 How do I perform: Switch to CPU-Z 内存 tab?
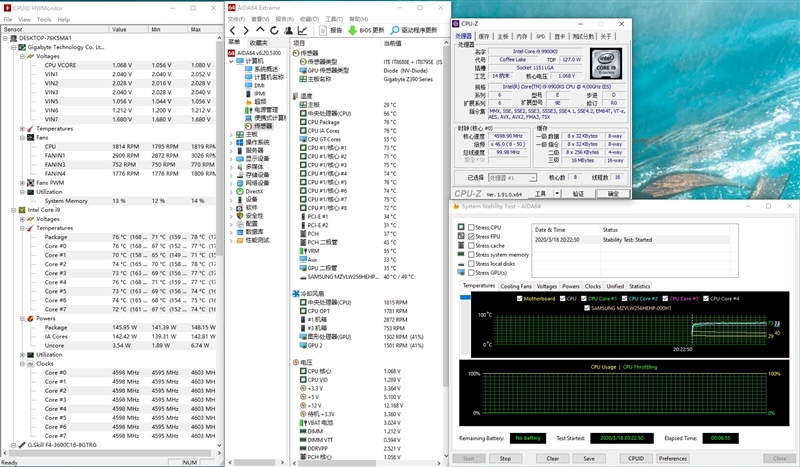point(521,36)
